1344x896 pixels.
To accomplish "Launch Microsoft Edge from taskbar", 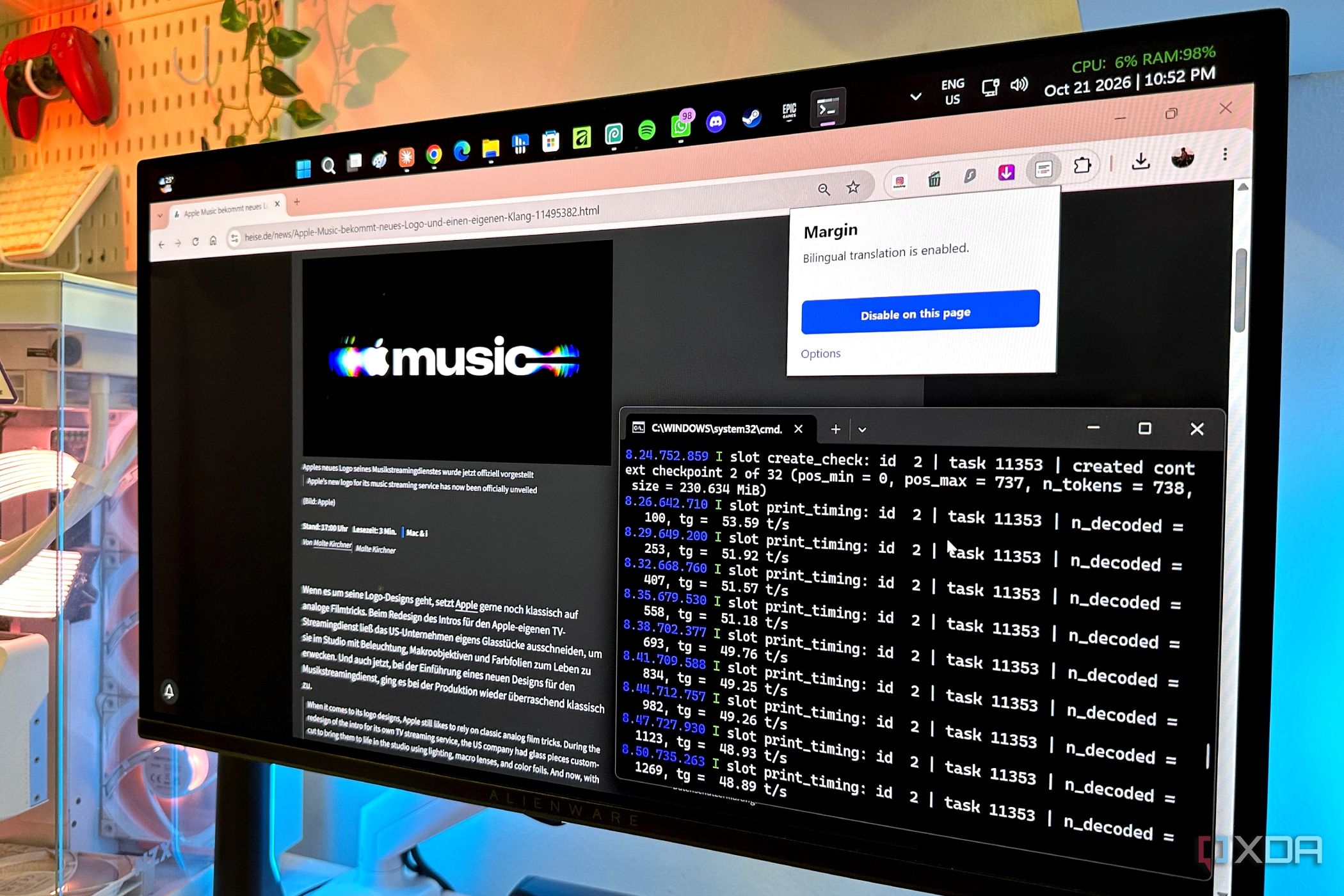I will coord(461,151).
